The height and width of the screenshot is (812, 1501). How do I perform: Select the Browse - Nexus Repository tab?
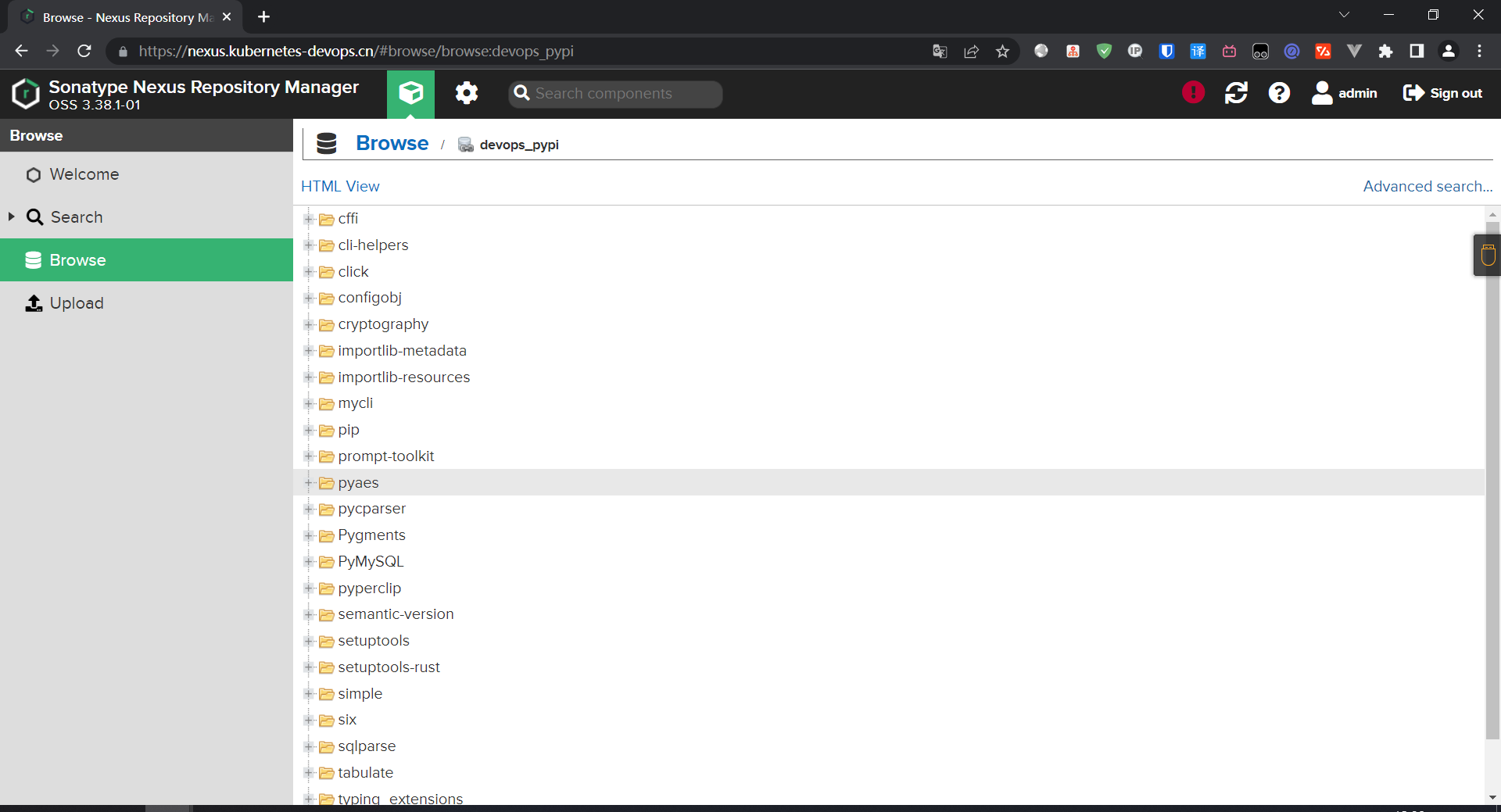click(125, 17)
